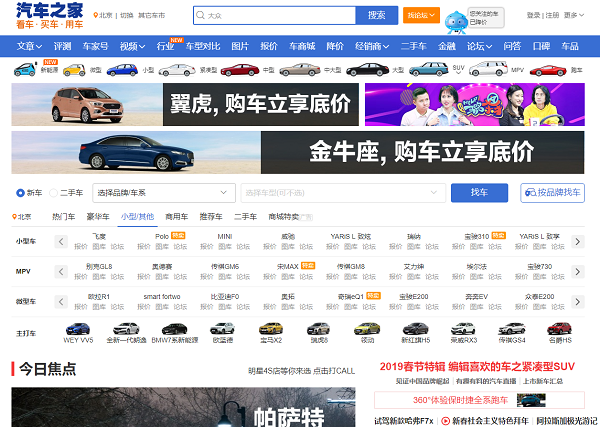Screen dimensions: 600x427
Task: Click the 注册 link
Action: (552, 15)
